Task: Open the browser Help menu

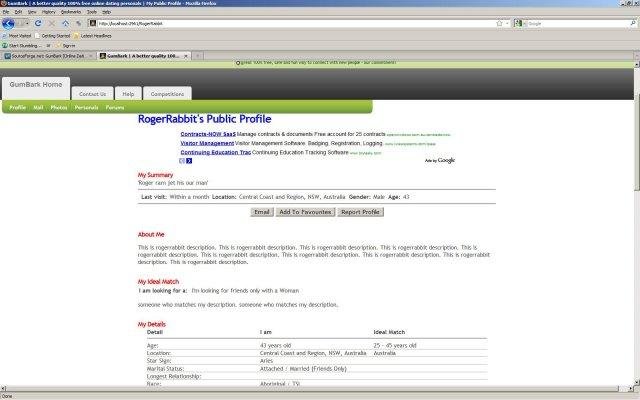Action: click(x=107, y=12)
